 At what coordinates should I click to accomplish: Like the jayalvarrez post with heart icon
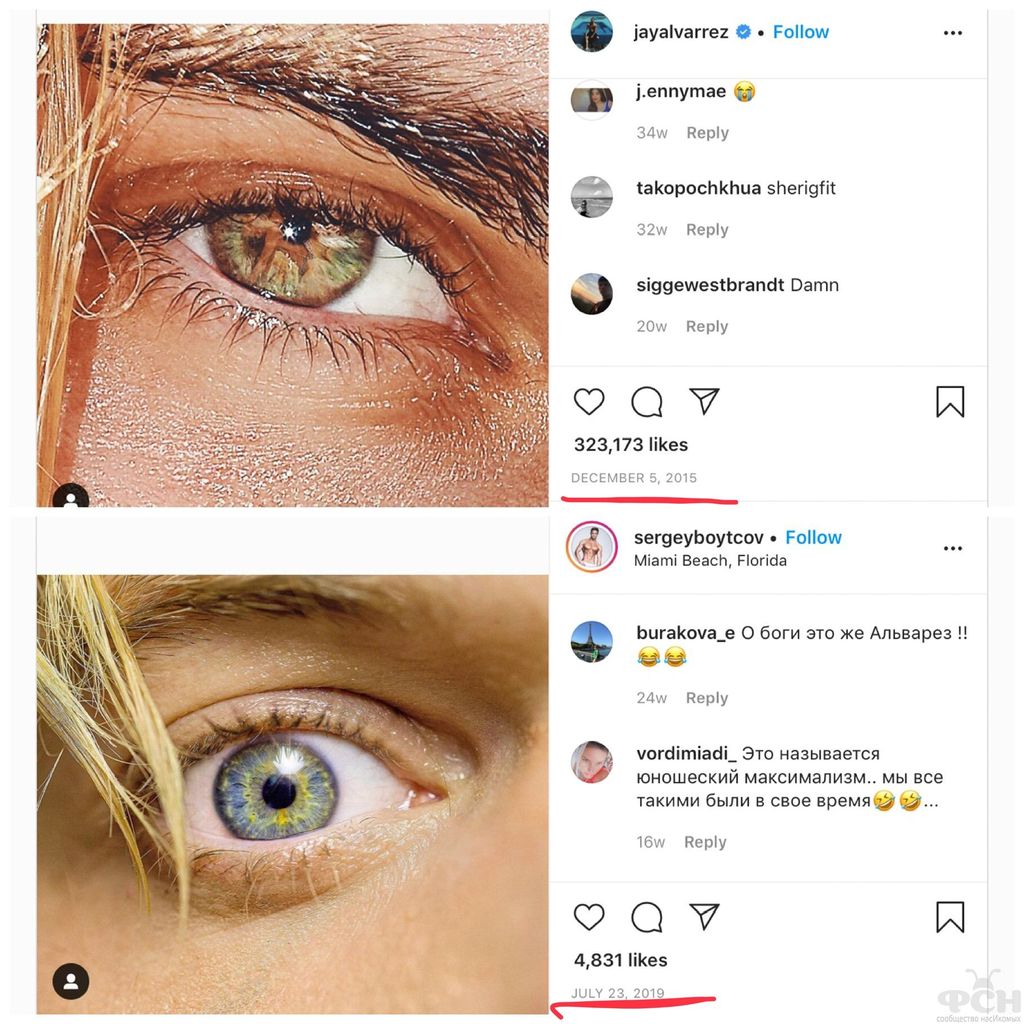click(589, 402)
